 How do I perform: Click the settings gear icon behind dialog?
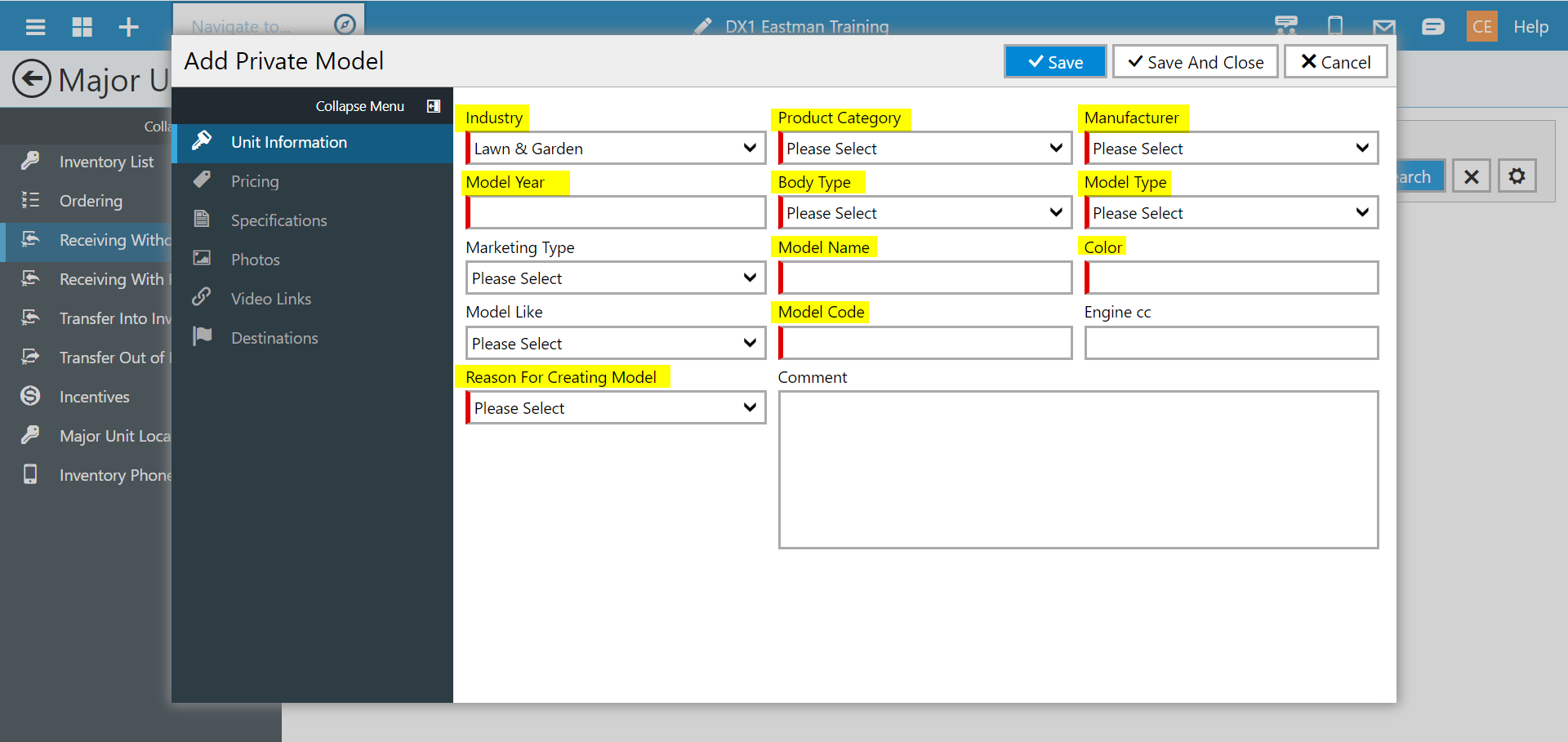point(1517,176)
